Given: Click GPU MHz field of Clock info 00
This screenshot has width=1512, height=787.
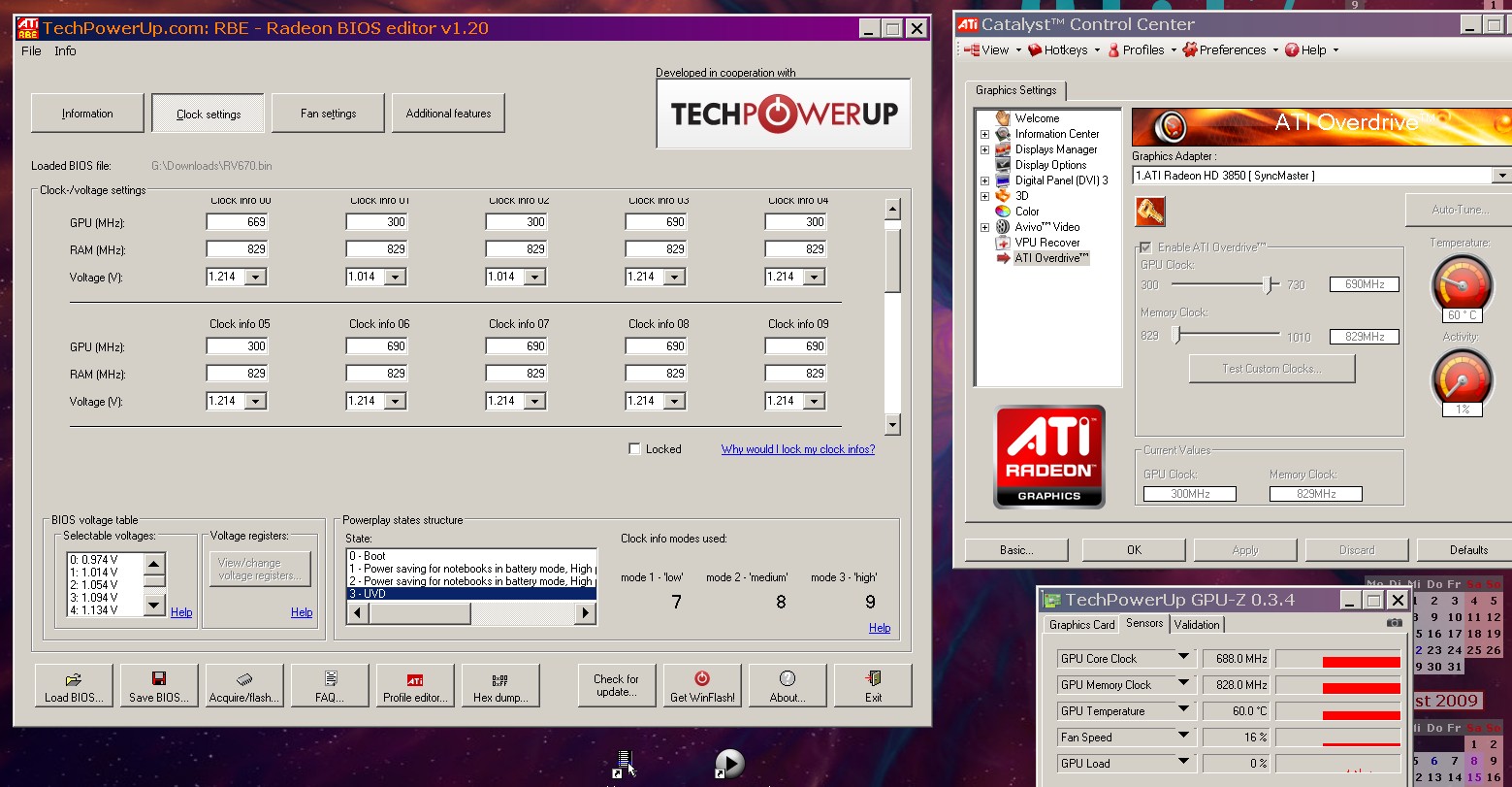Looking at the screenshot, I should [x=238, y=222].
